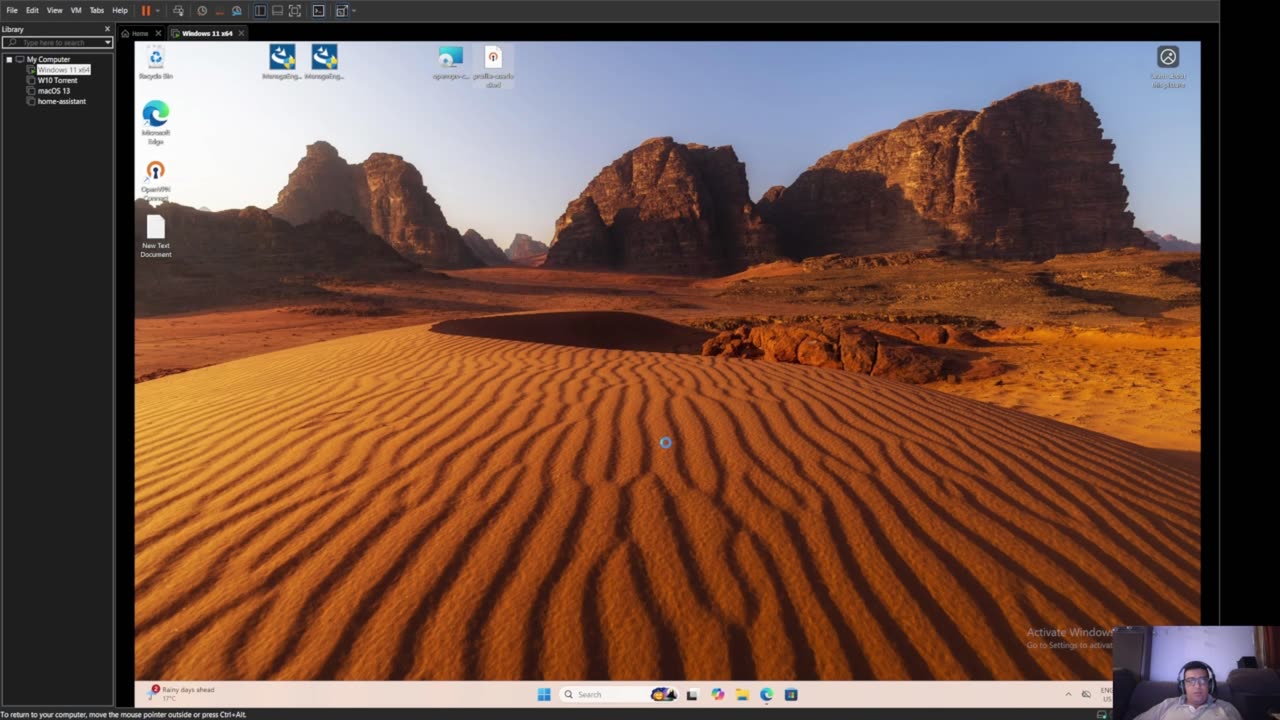
Task: Select the OpenVPN Connect desktop shortcut
Action: pos(156,181)
